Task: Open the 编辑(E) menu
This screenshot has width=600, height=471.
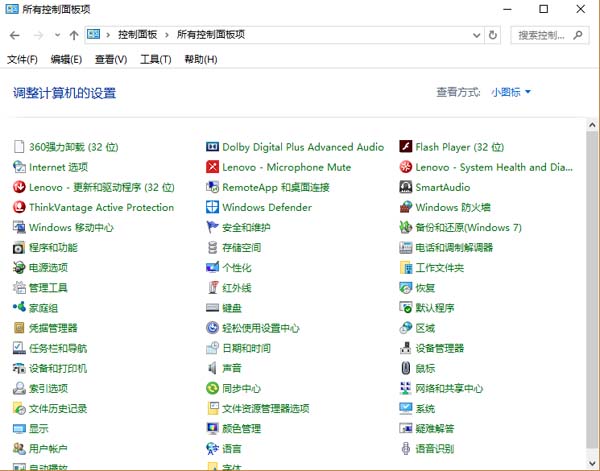Action: coord(66,60)
